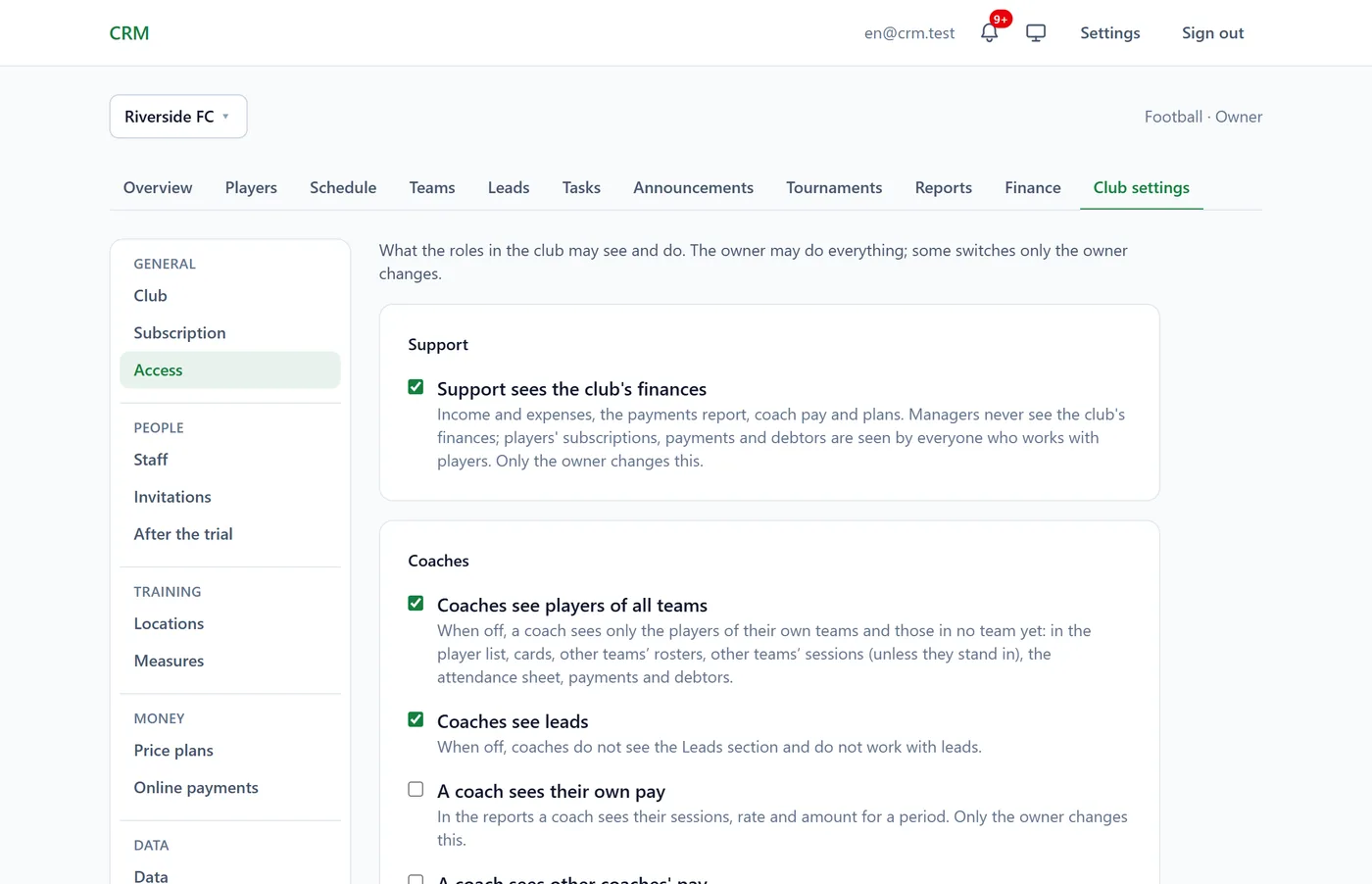Switch to the Reports tab
Viewport: 1372px width, 884px height.
tap(944, 187)
